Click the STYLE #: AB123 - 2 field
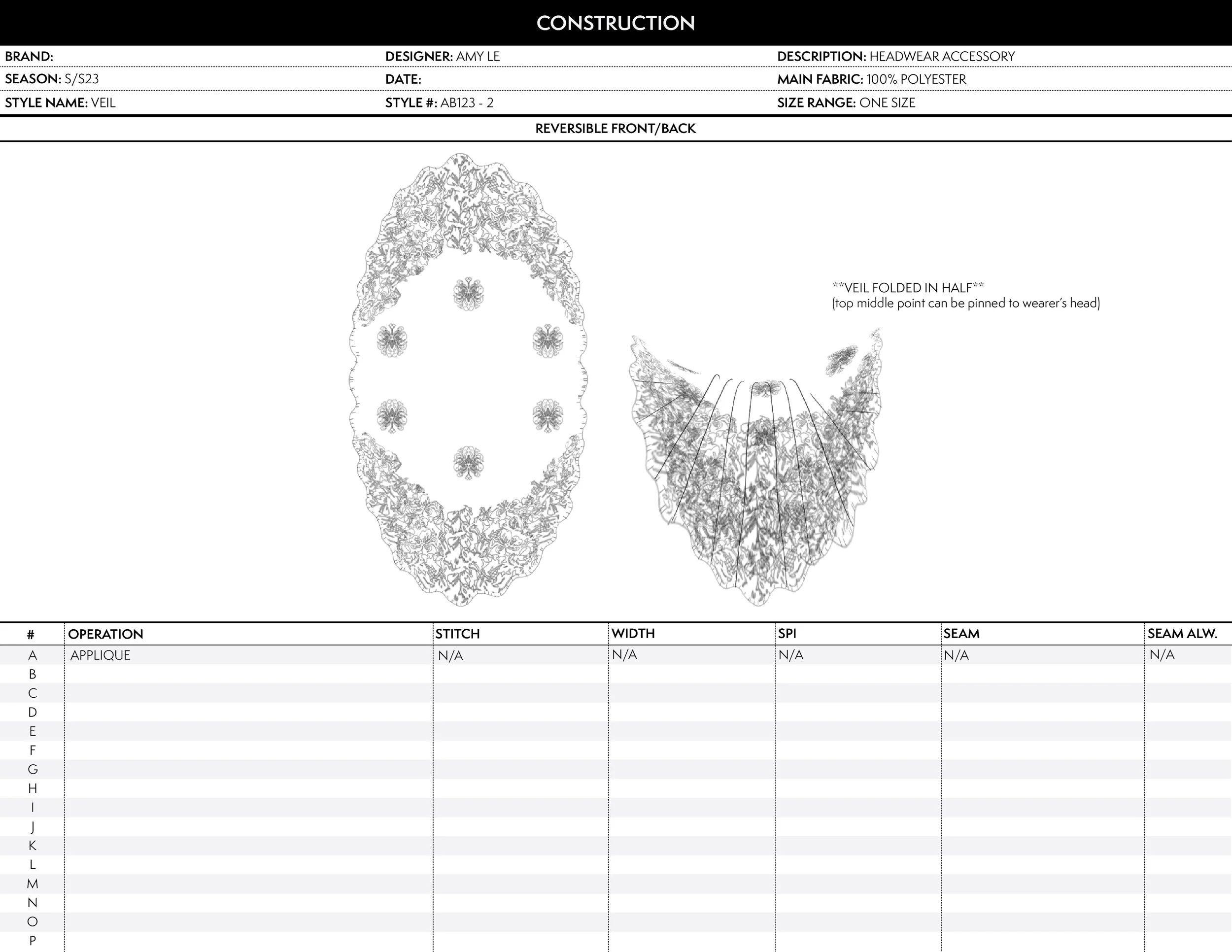Screen dimensions: 1232x952 439,102
